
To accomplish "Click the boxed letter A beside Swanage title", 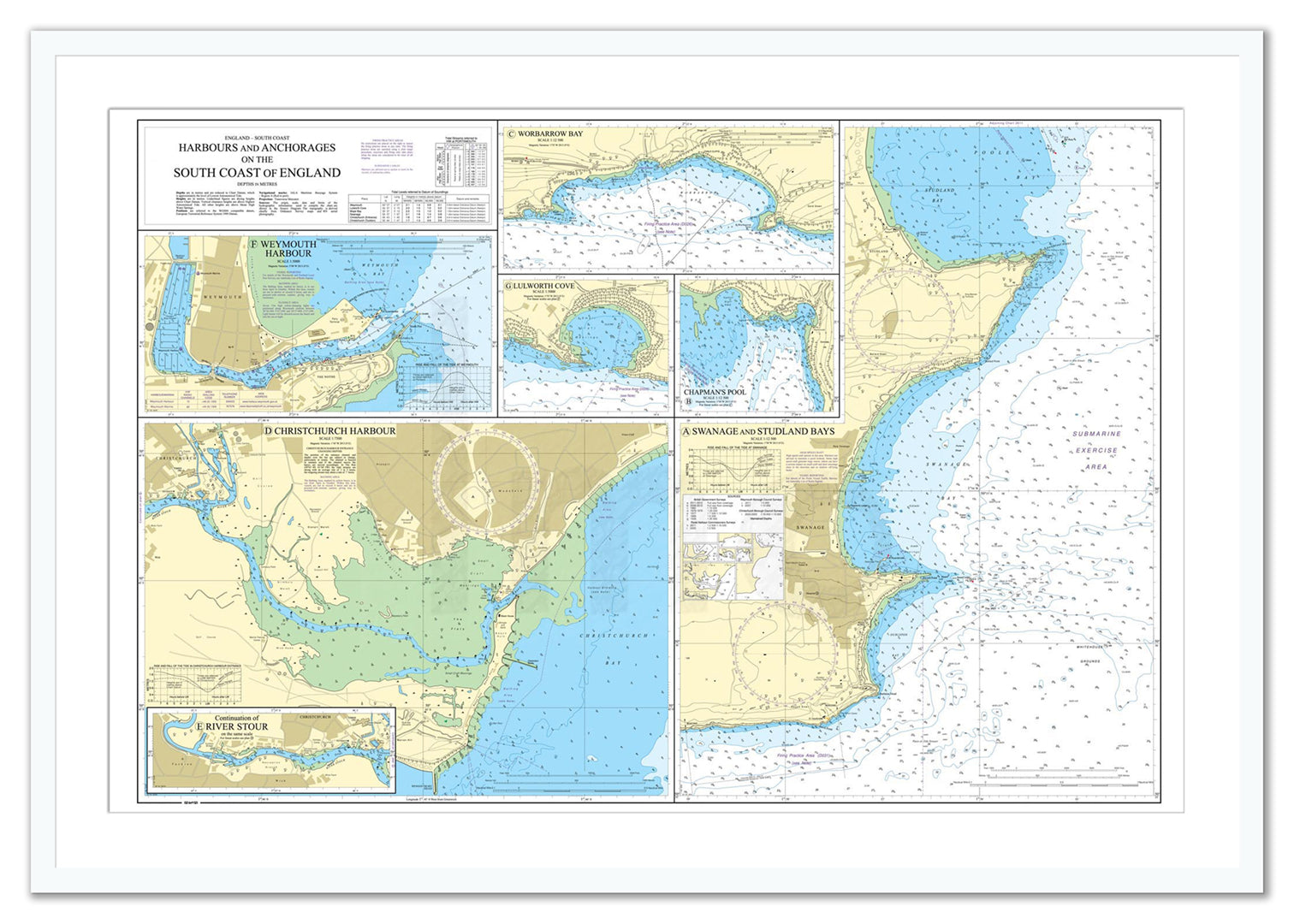I will pyautogui.click(x=686, y=432).
